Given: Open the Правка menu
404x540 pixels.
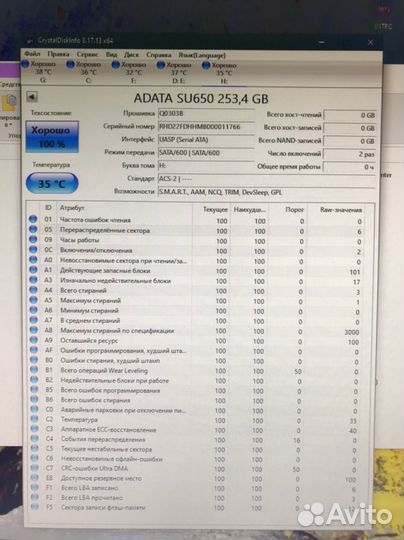Looking at the screenshot, I should point(58,54).
